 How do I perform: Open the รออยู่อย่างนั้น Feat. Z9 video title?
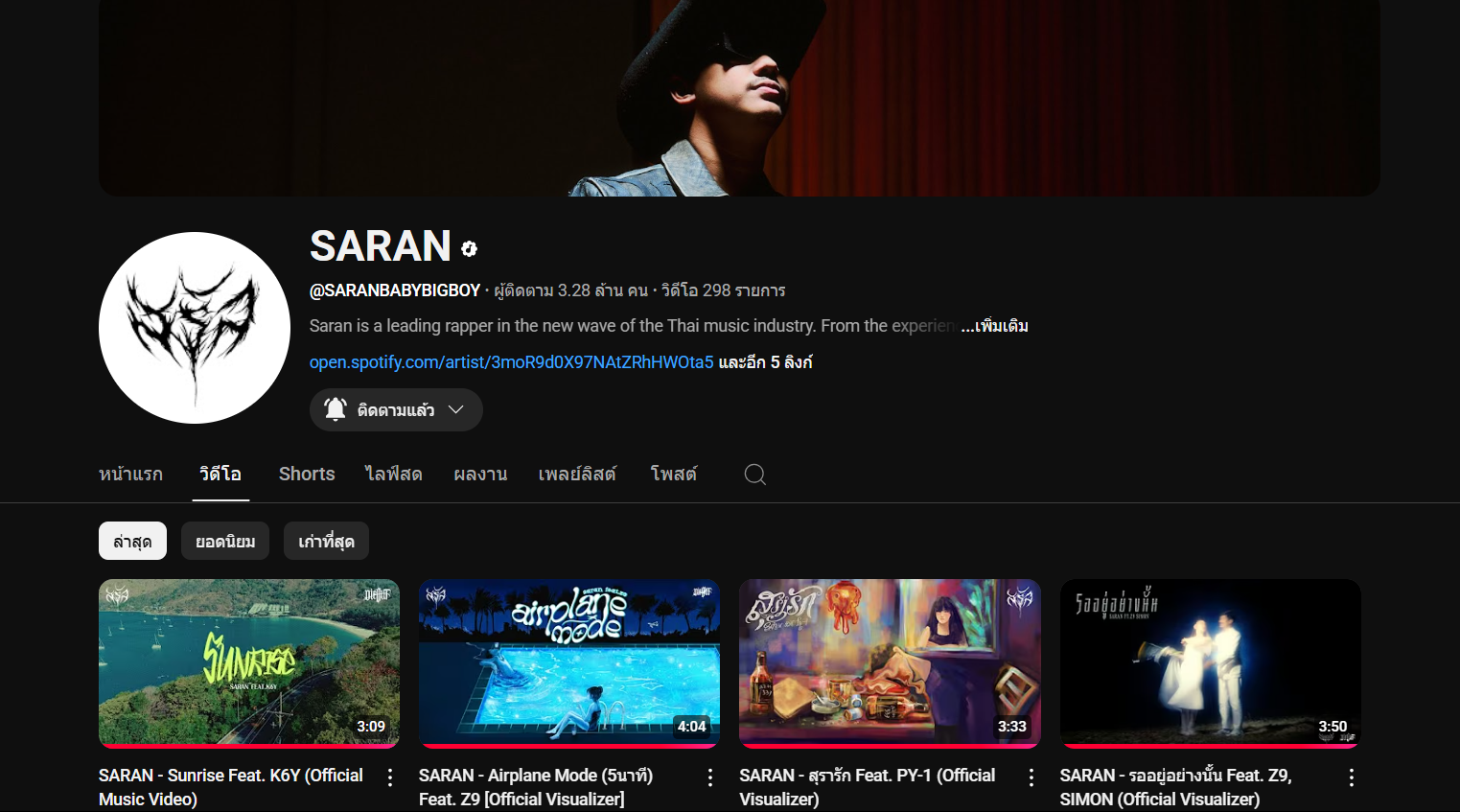(1176, 787)
